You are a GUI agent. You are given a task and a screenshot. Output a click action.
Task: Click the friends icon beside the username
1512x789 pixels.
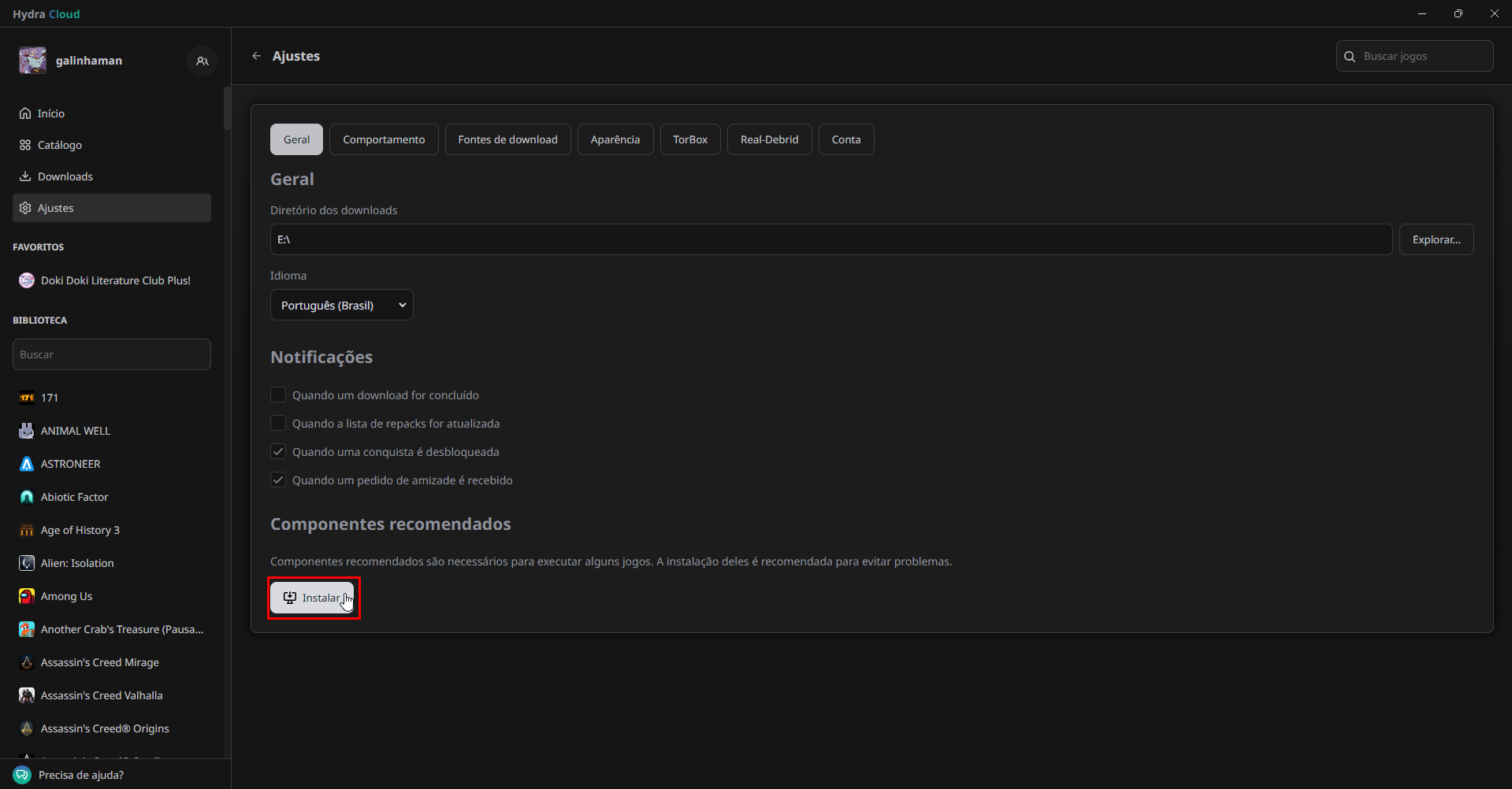[x=202, y=61]
